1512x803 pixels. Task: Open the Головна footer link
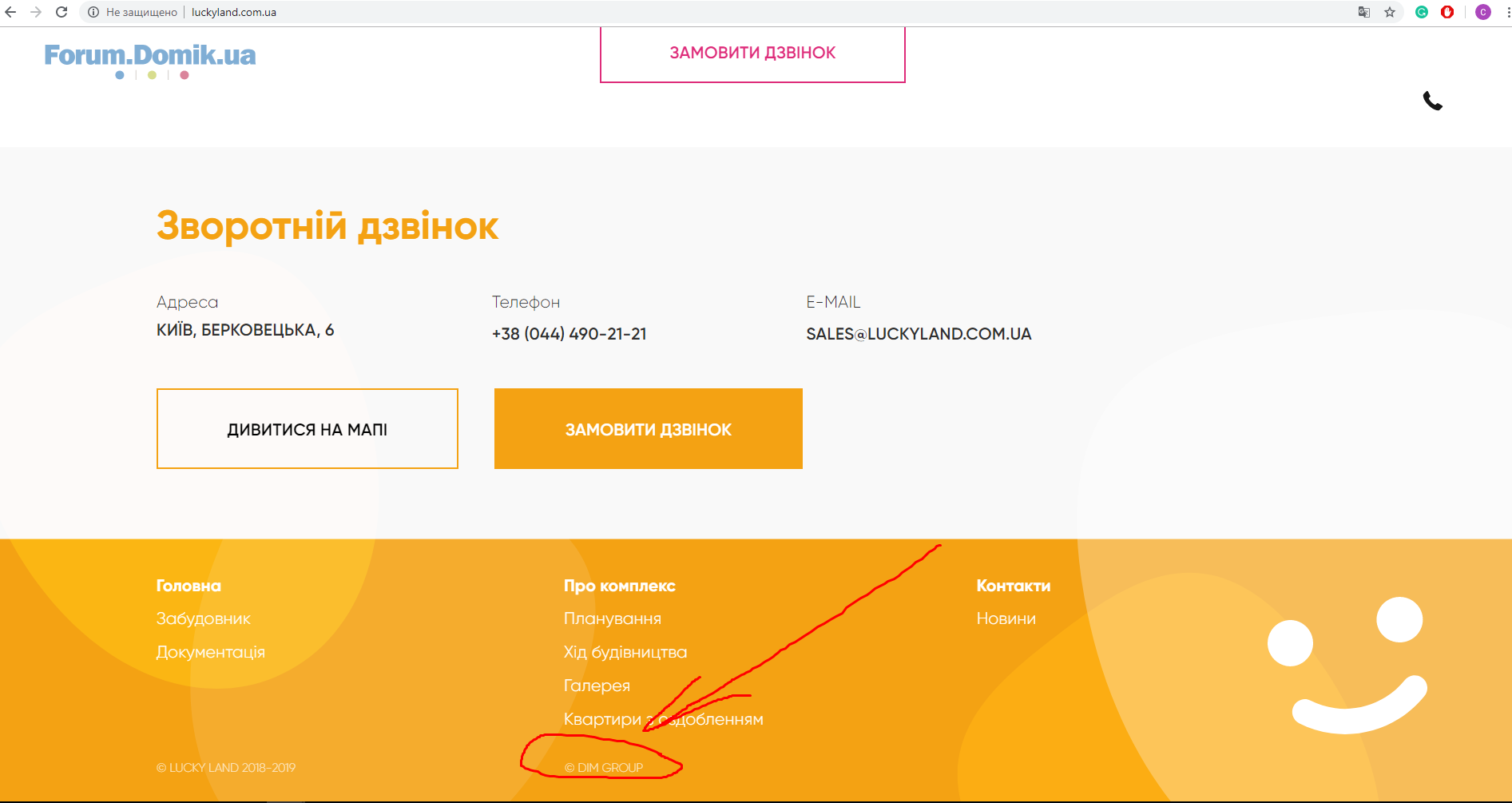(189, 586)
